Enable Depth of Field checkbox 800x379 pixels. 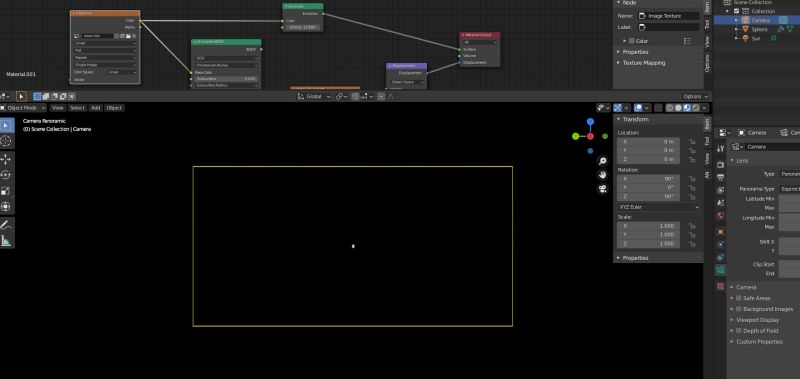(739, 331)
